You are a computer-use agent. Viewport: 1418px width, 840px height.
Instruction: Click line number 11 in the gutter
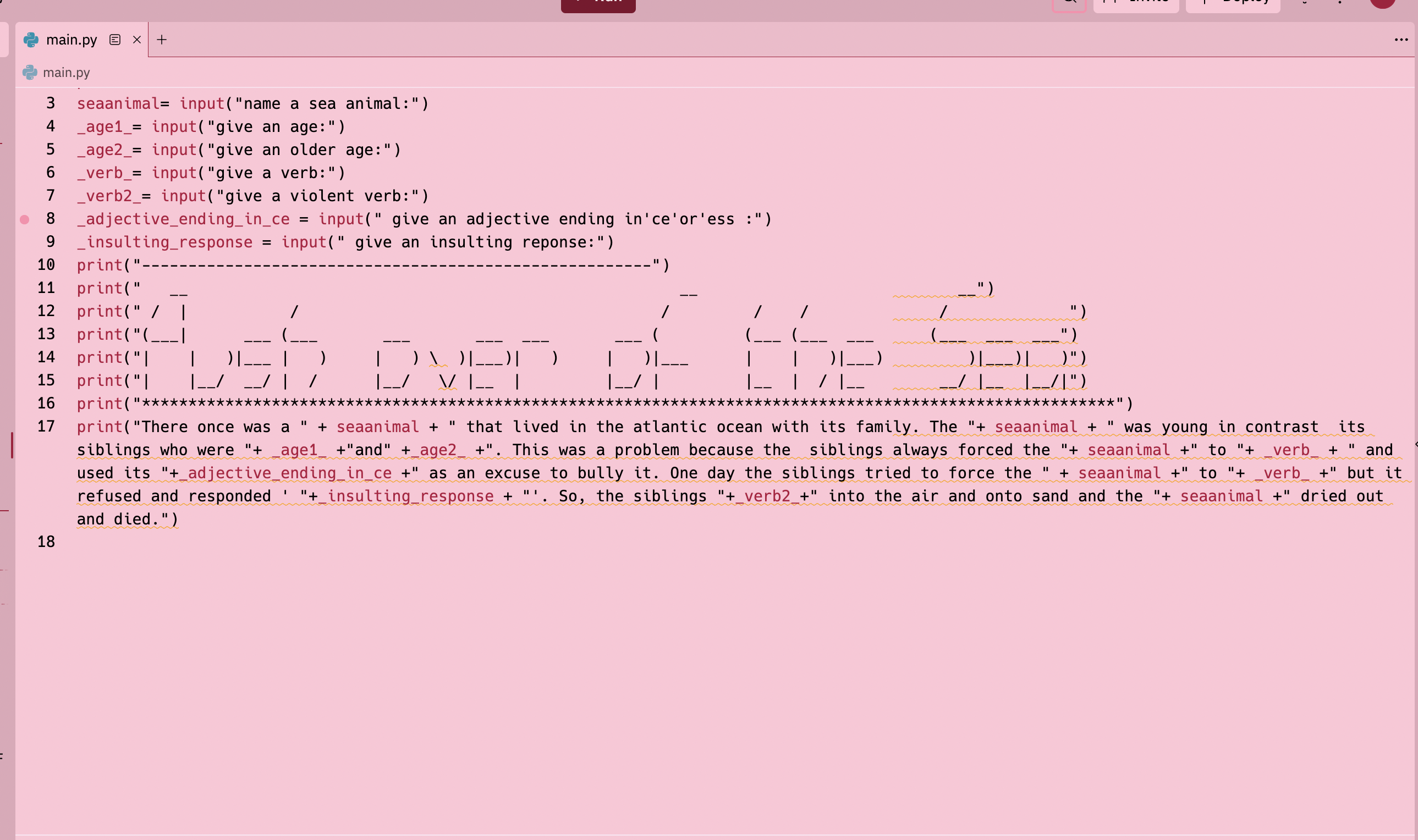(46, 288)
